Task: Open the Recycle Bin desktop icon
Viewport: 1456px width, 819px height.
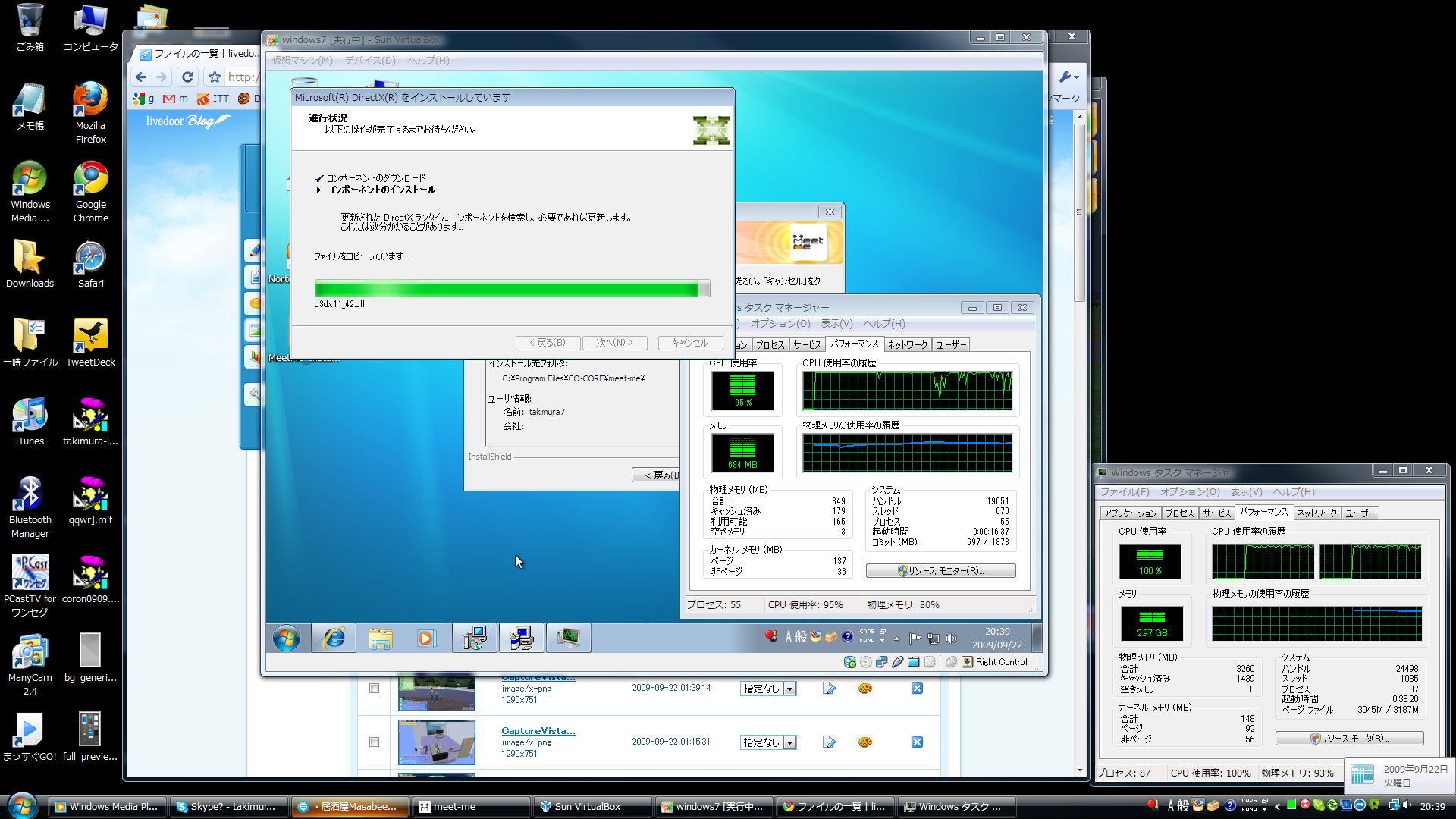Action: point(30,27)
